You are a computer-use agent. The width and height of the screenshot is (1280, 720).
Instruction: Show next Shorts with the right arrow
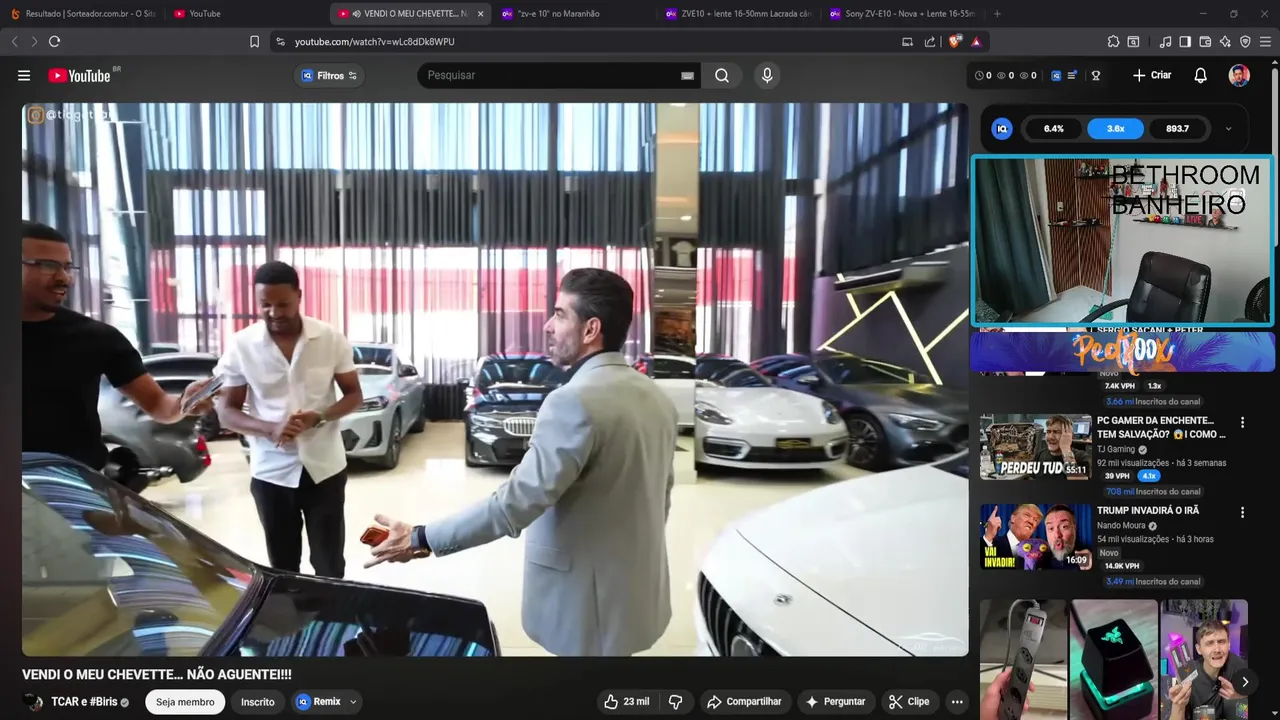coord(1245,682)
